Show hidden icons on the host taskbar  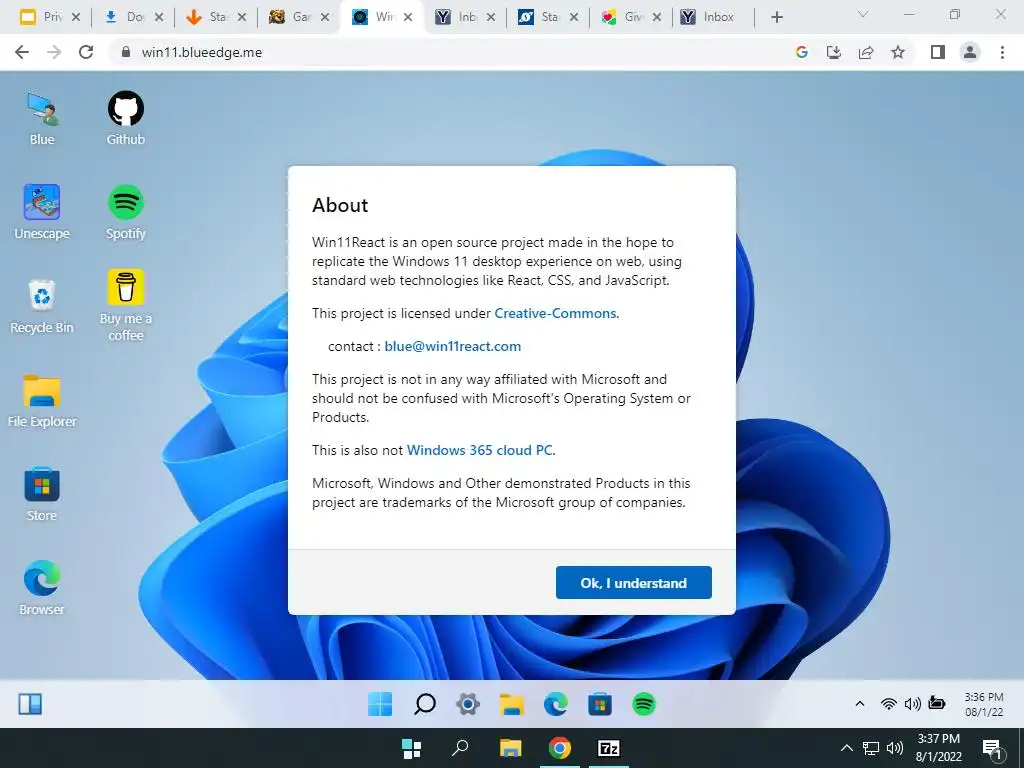pos(846,748)
